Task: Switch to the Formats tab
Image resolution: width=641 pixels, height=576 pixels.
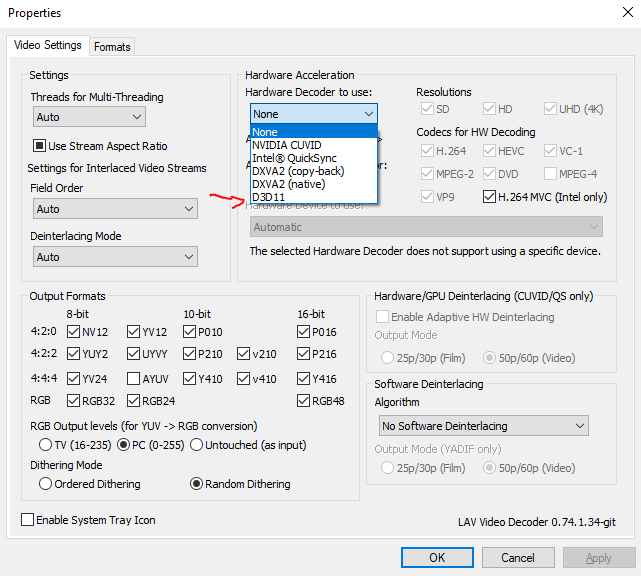Action: pos(112,47)
